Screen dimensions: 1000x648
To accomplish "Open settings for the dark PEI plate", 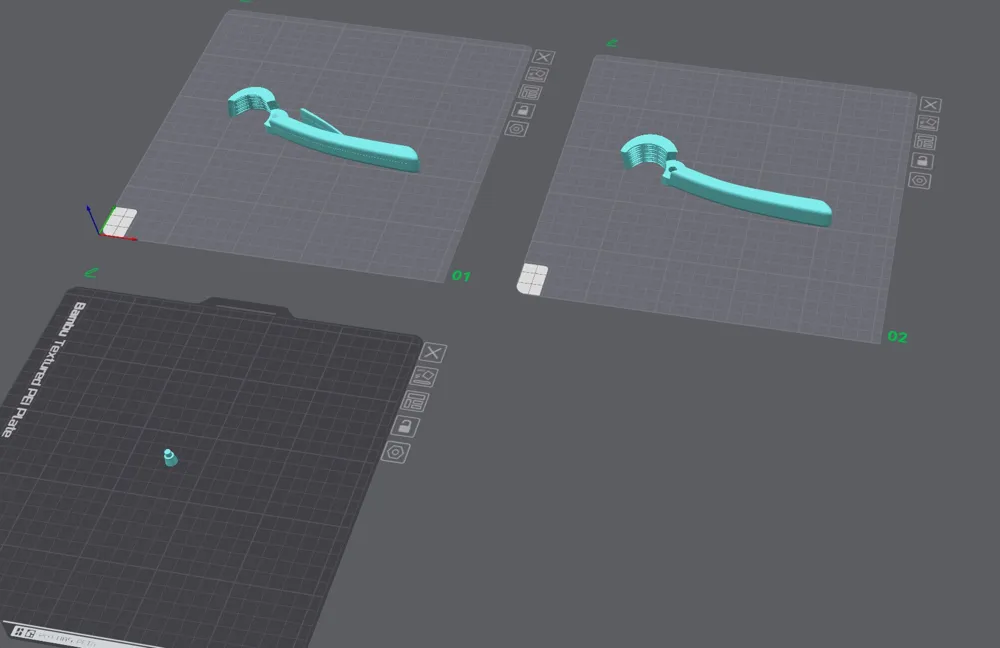I will point(396,453).
